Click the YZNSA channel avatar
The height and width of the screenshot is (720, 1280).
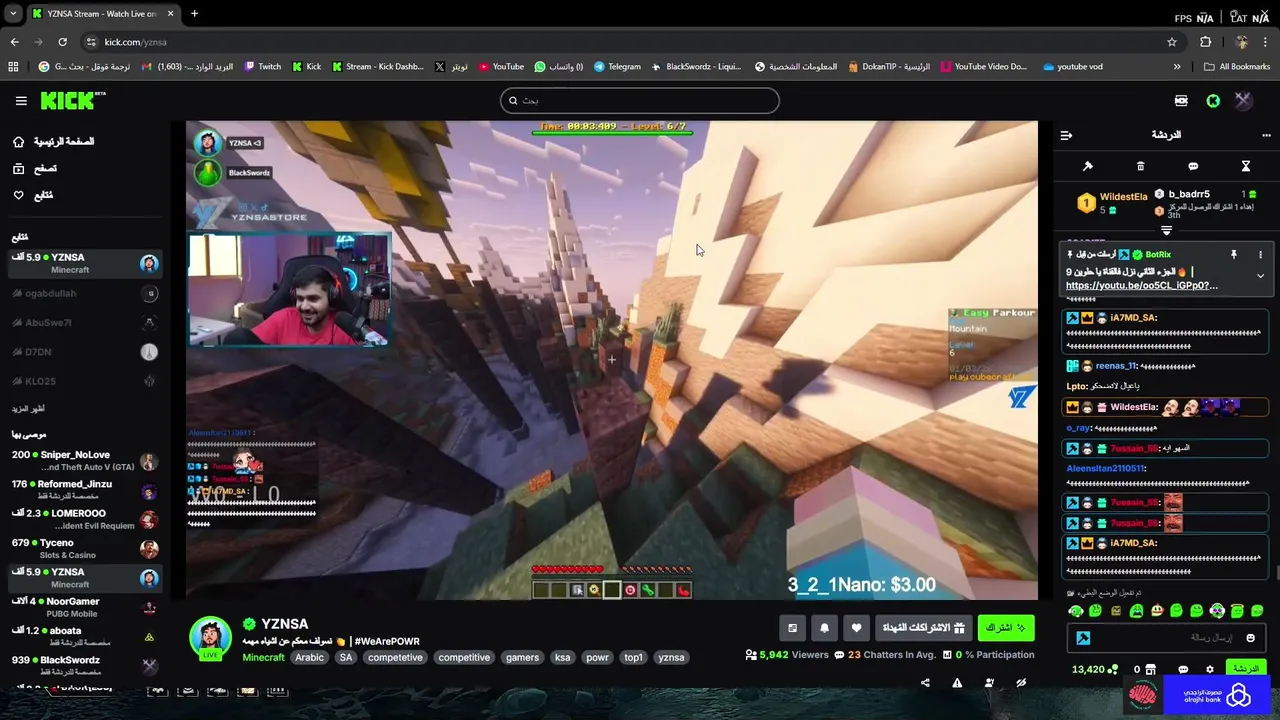coord(210,638)
